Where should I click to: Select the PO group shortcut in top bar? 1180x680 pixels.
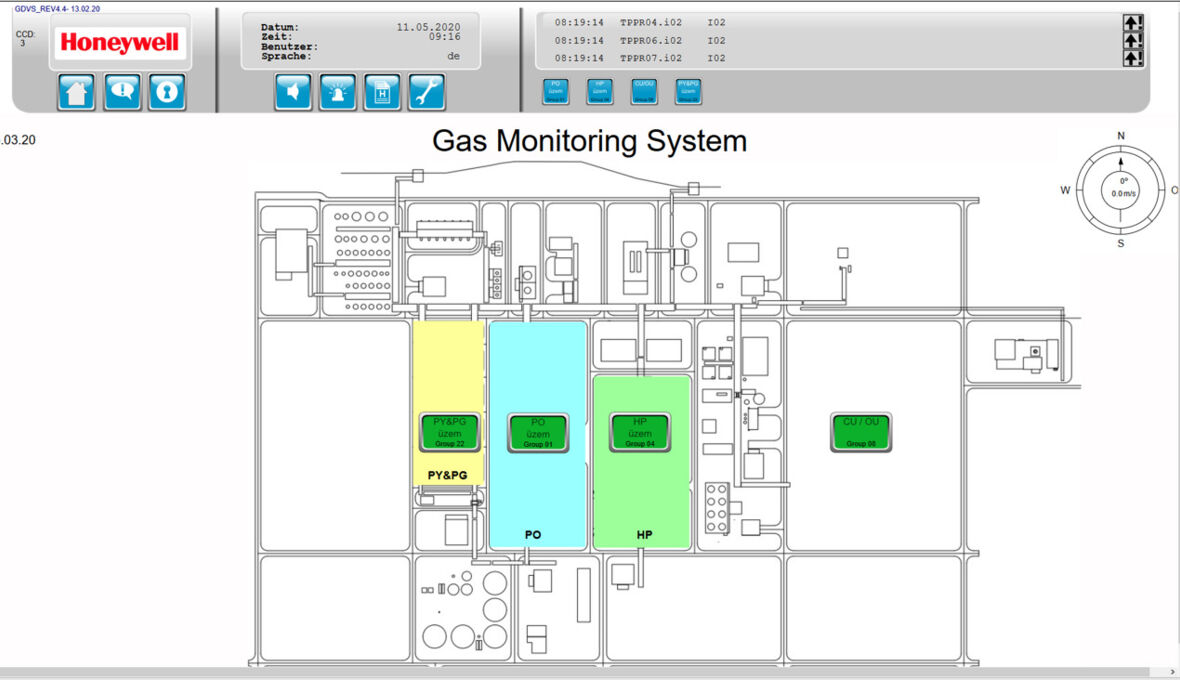[x=555, y=91]
